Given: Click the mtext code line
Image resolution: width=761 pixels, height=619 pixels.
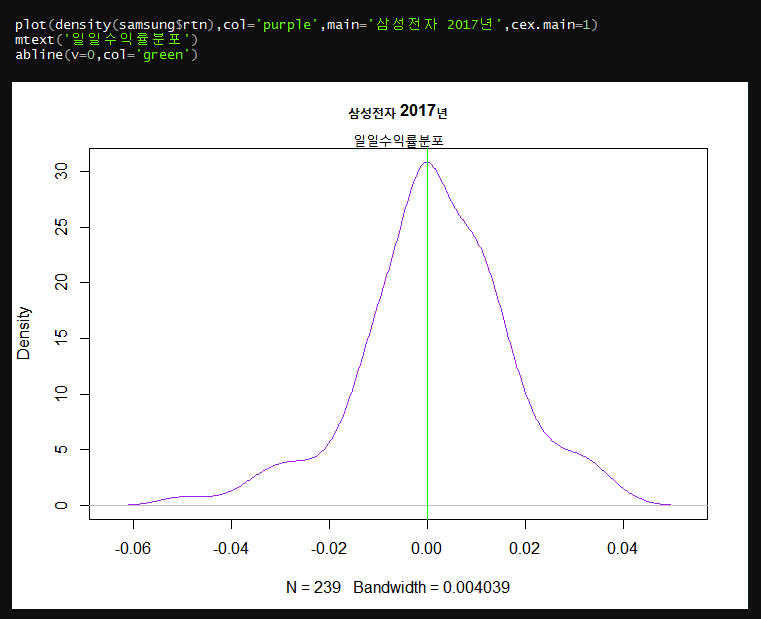Looking at the screenshot, I should [x=106, y=39].
